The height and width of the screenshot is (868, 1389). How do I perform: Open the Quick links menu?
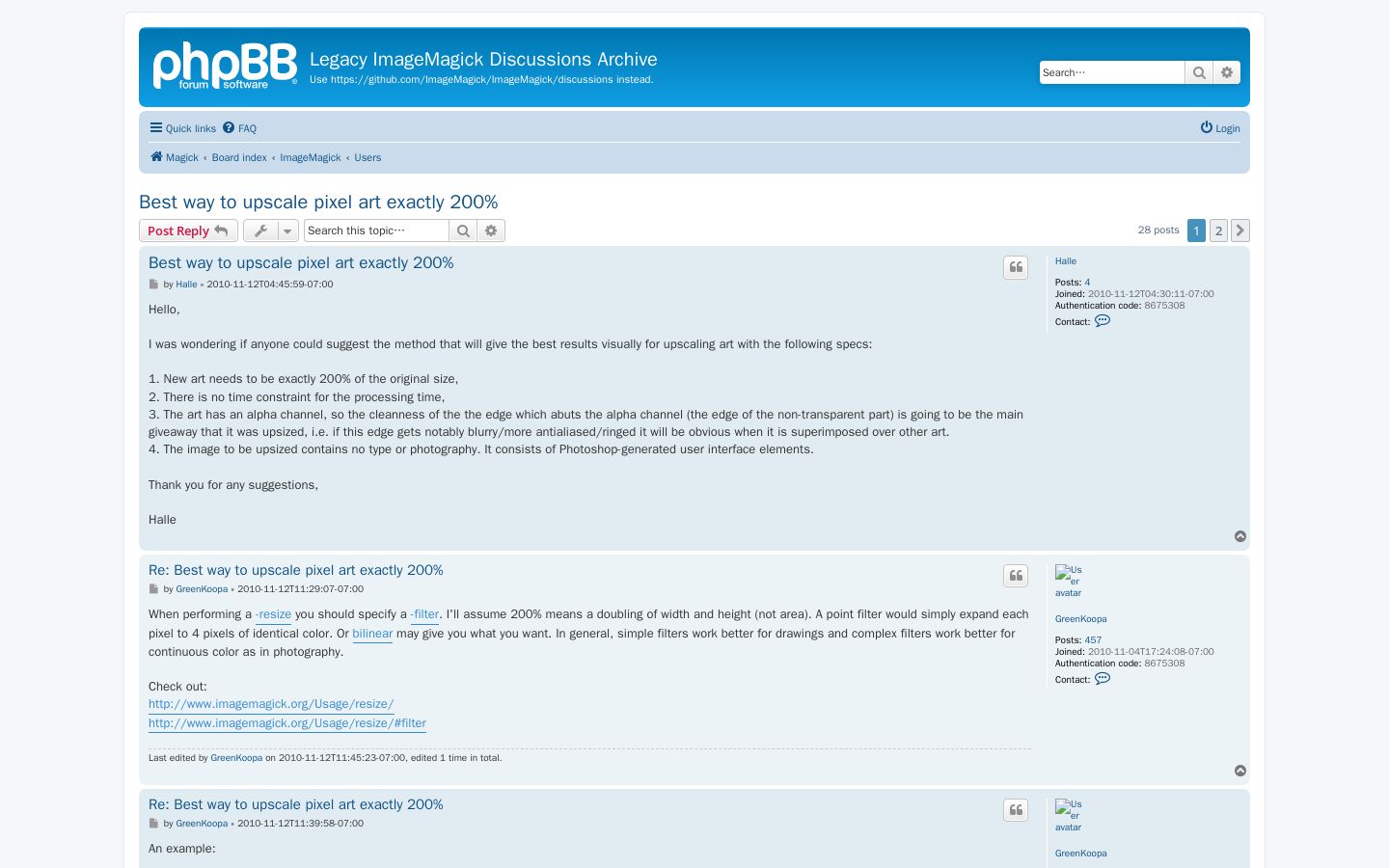183,128
